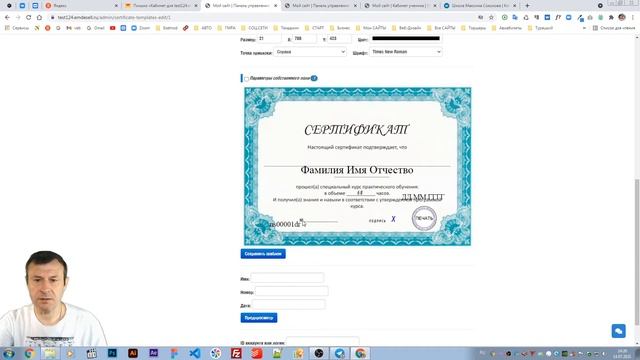
Task: Toggle the custom logo parameters checkbox
Action: [247, 79]
